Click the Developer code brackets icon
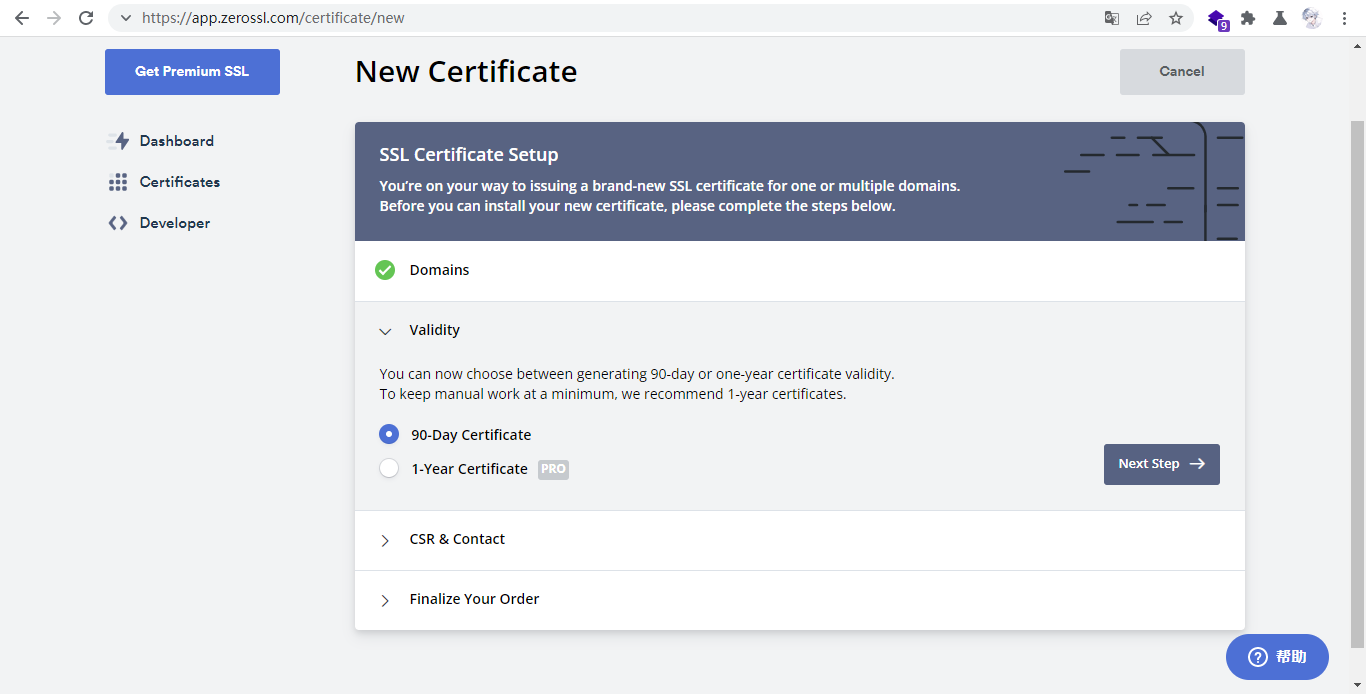Image resolution: width=1366 pixels, height=694 pixels. (118, 223)
